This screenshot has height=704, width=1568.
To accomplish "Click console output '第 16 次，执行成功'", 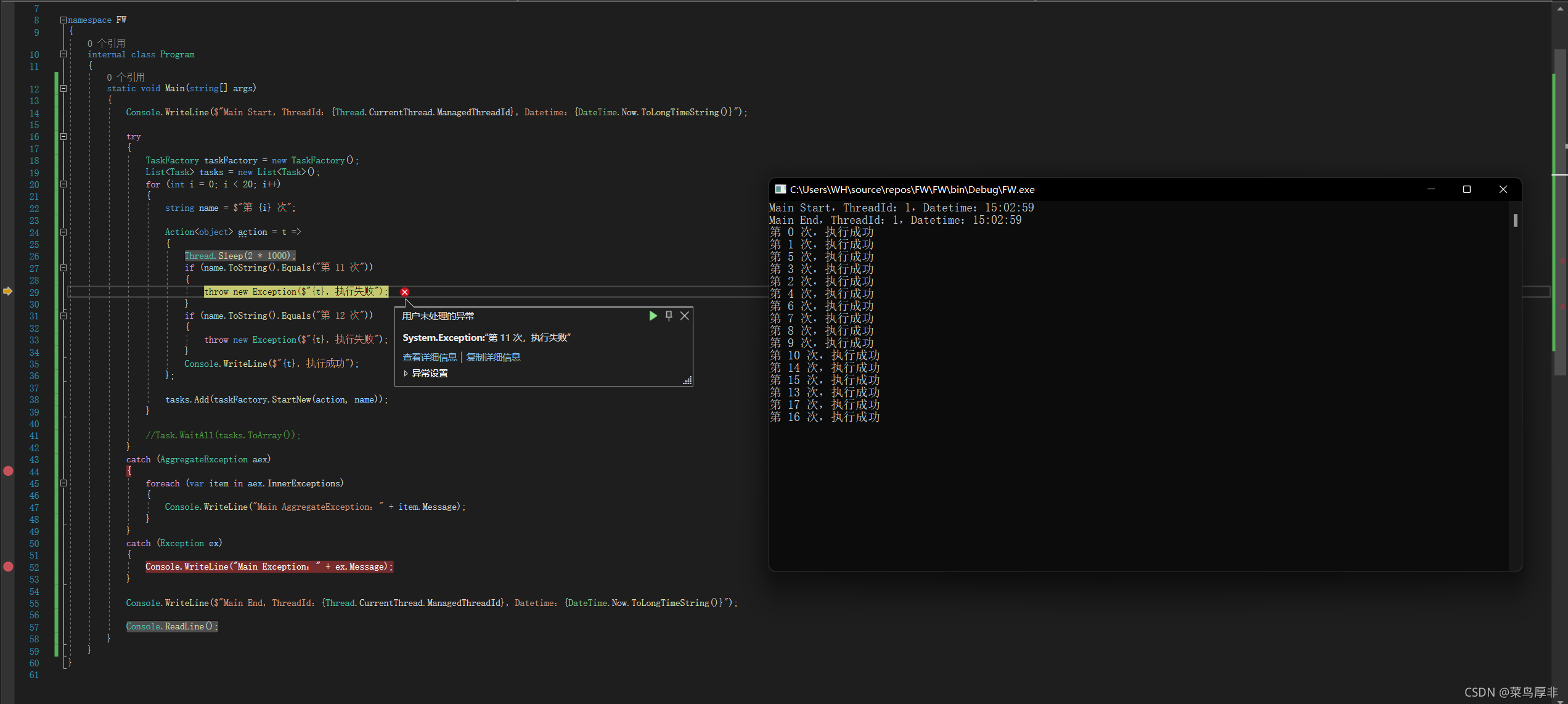I will coord(825,417).
